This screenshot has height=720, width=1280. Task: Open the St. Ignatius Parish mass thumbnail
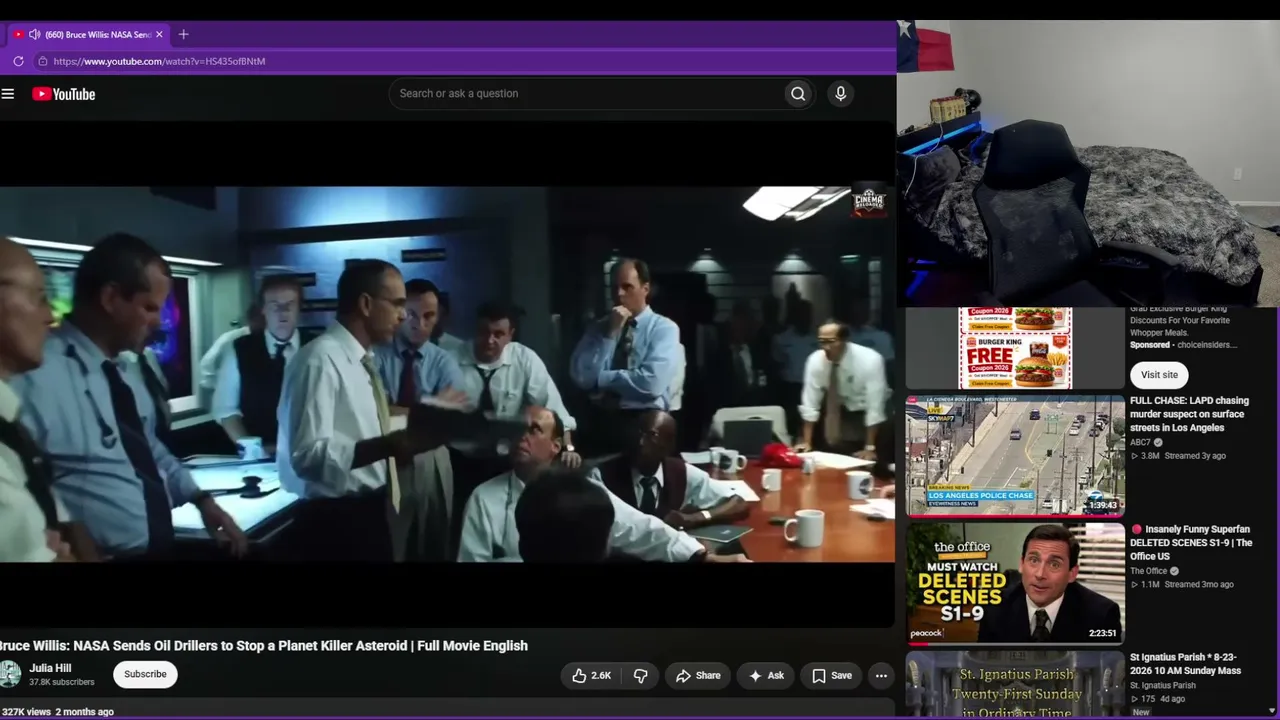click(x=1015, y=686)
